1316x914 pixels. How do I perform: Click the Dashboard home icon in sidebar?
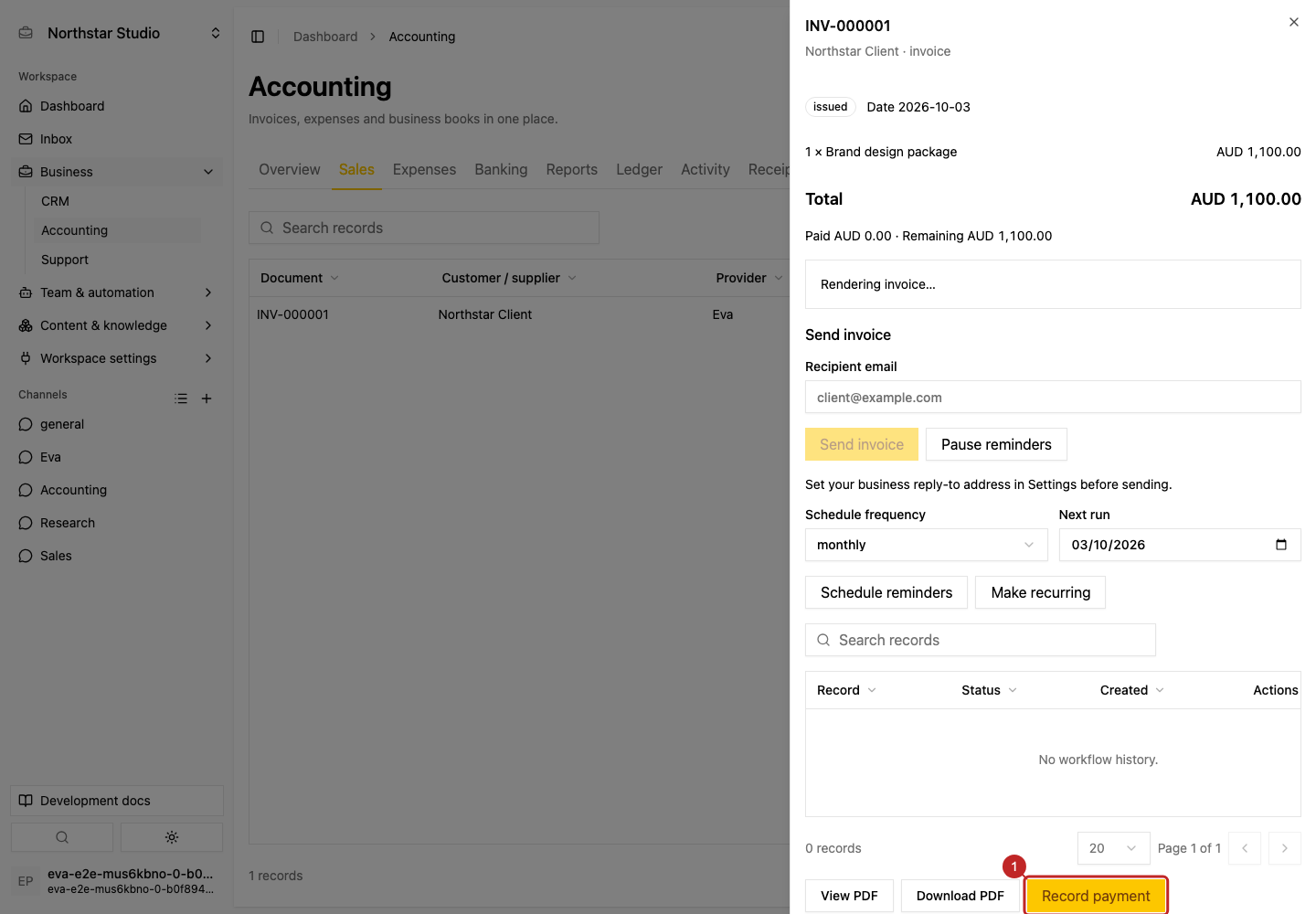pos(26,106)
